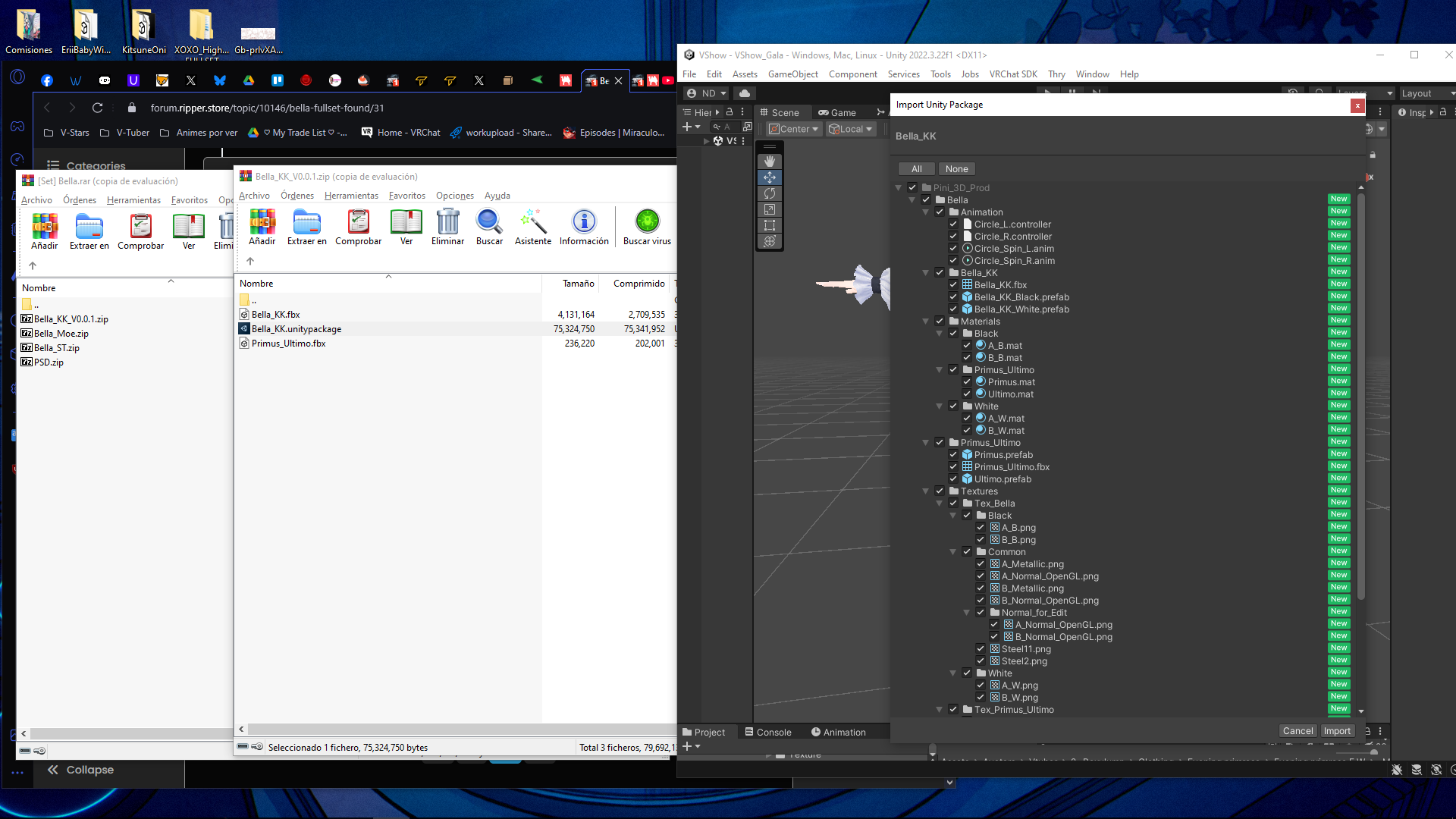Click the Import button
The height and width of the screenshot is (819, 1456).
point(1337,731)
